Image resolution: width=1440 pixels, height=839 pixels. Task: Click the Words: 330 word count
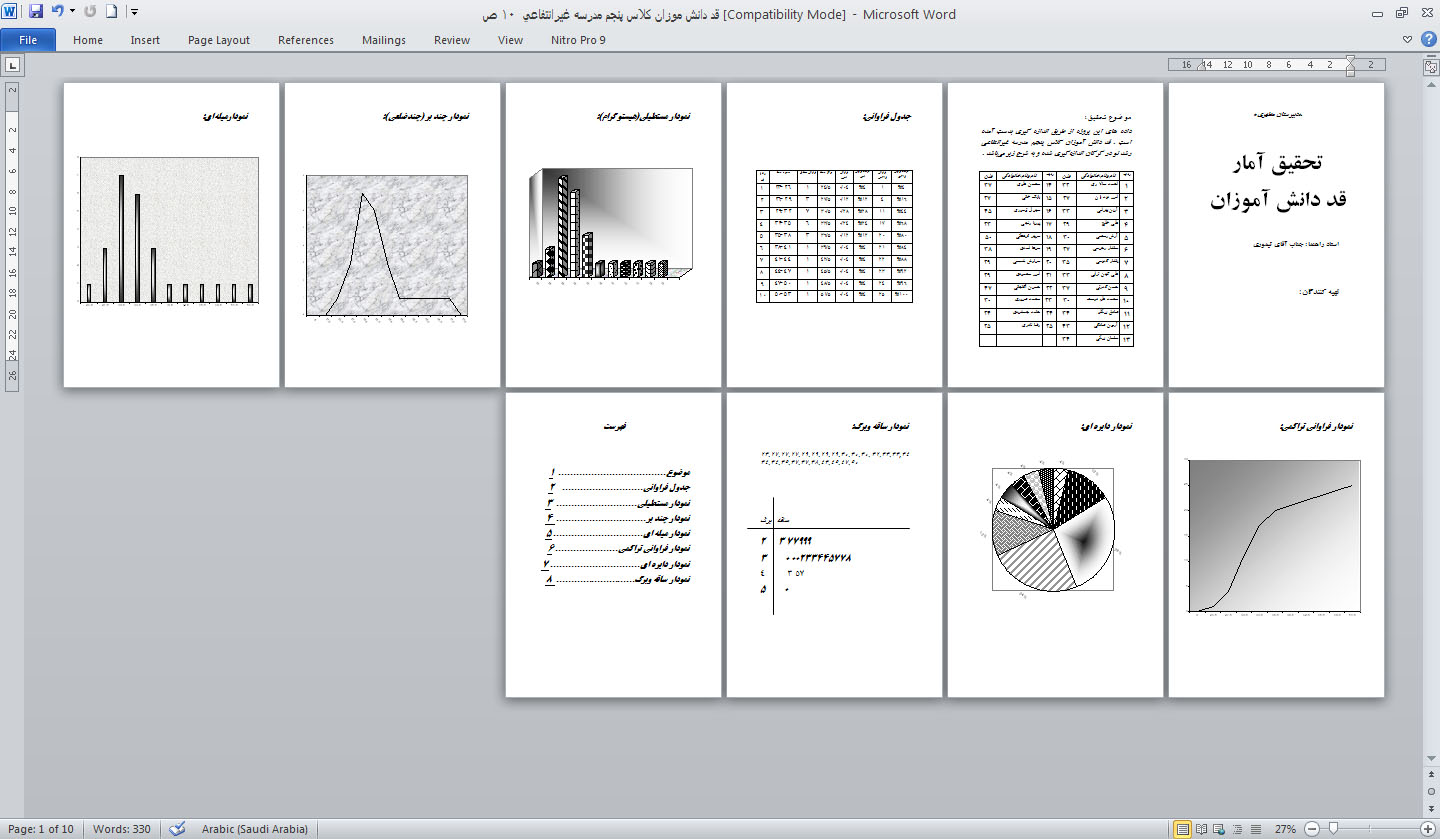click(x=121, y=829)
